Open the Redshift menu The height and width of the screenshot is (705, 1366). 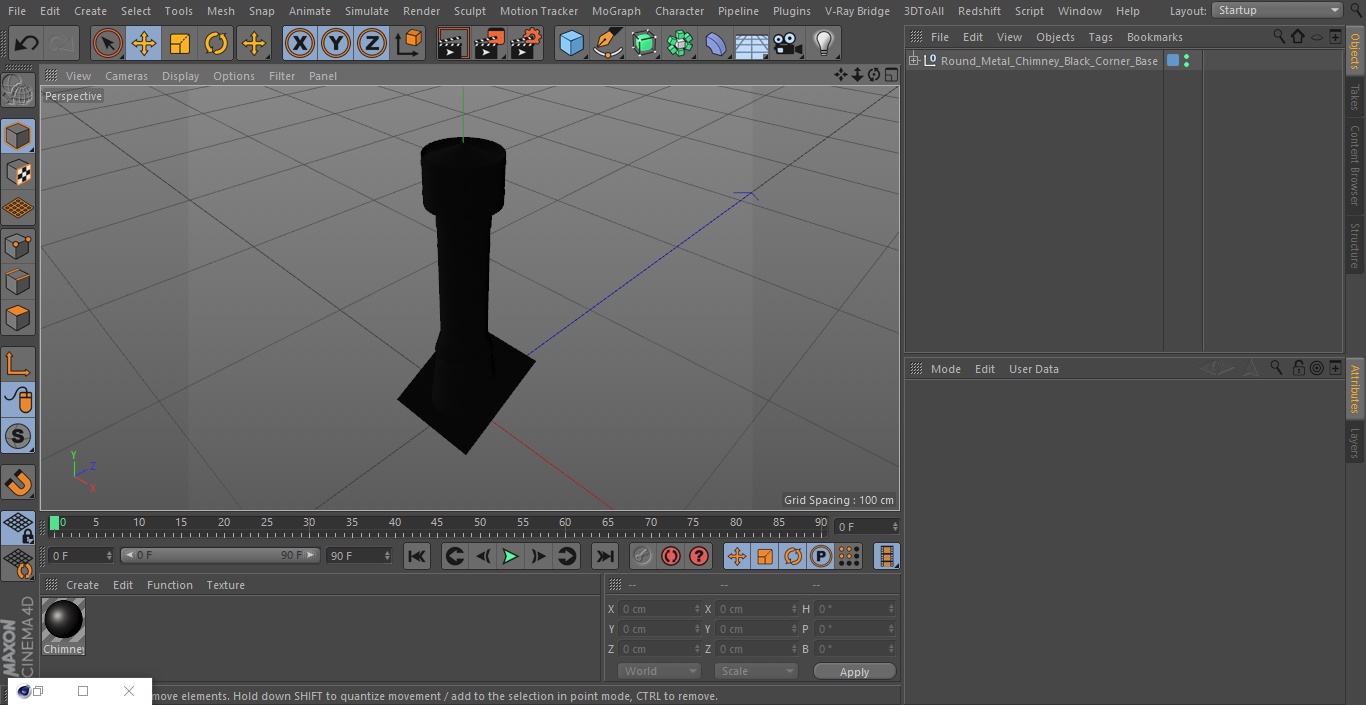point(979,11)
